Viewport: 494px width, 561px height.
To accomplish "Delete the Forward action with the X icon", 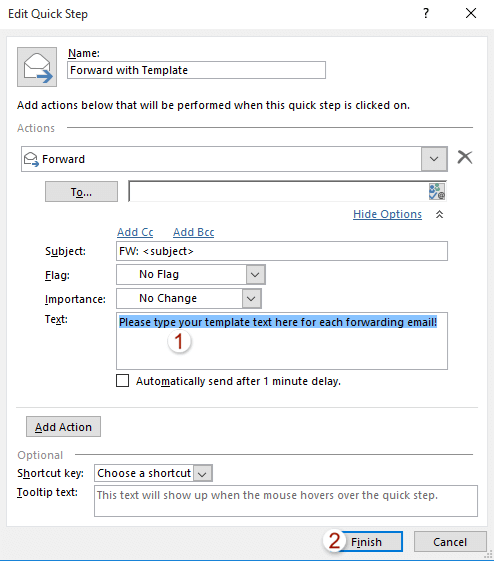I will point(465,157).
